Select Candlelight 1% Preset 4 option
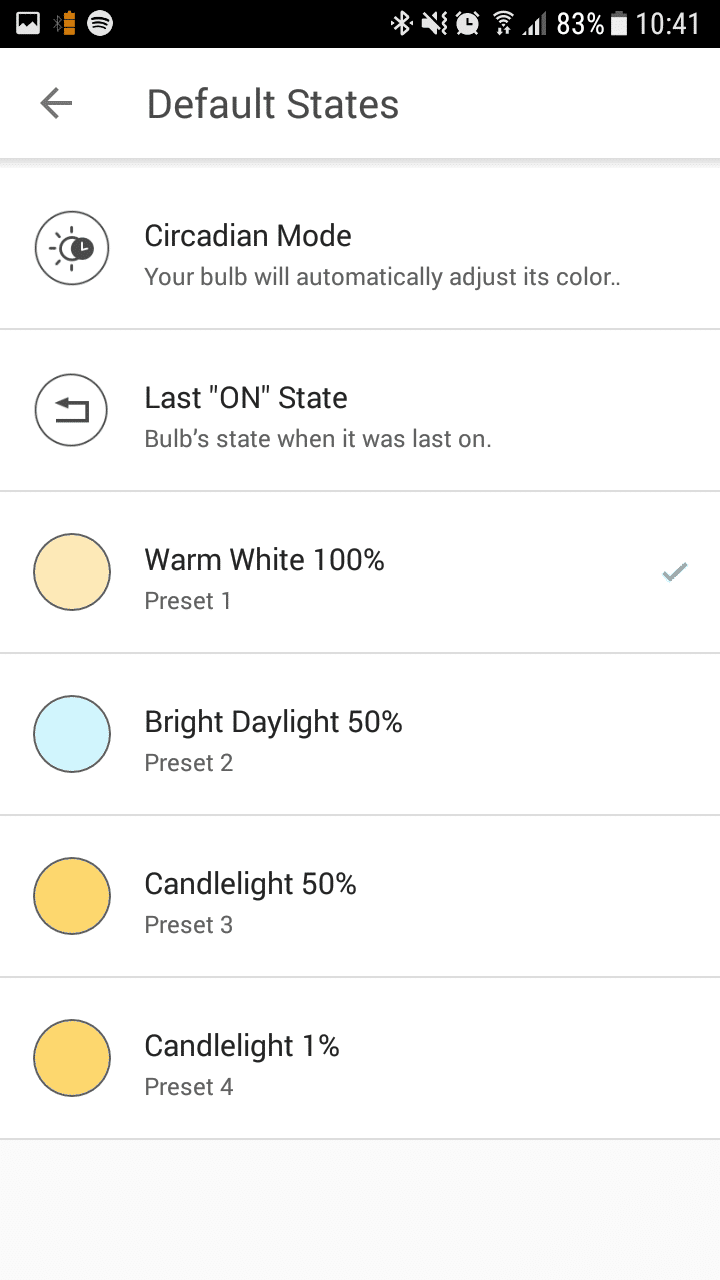Screen dimensions: 720x1280 click(360, 1059)
